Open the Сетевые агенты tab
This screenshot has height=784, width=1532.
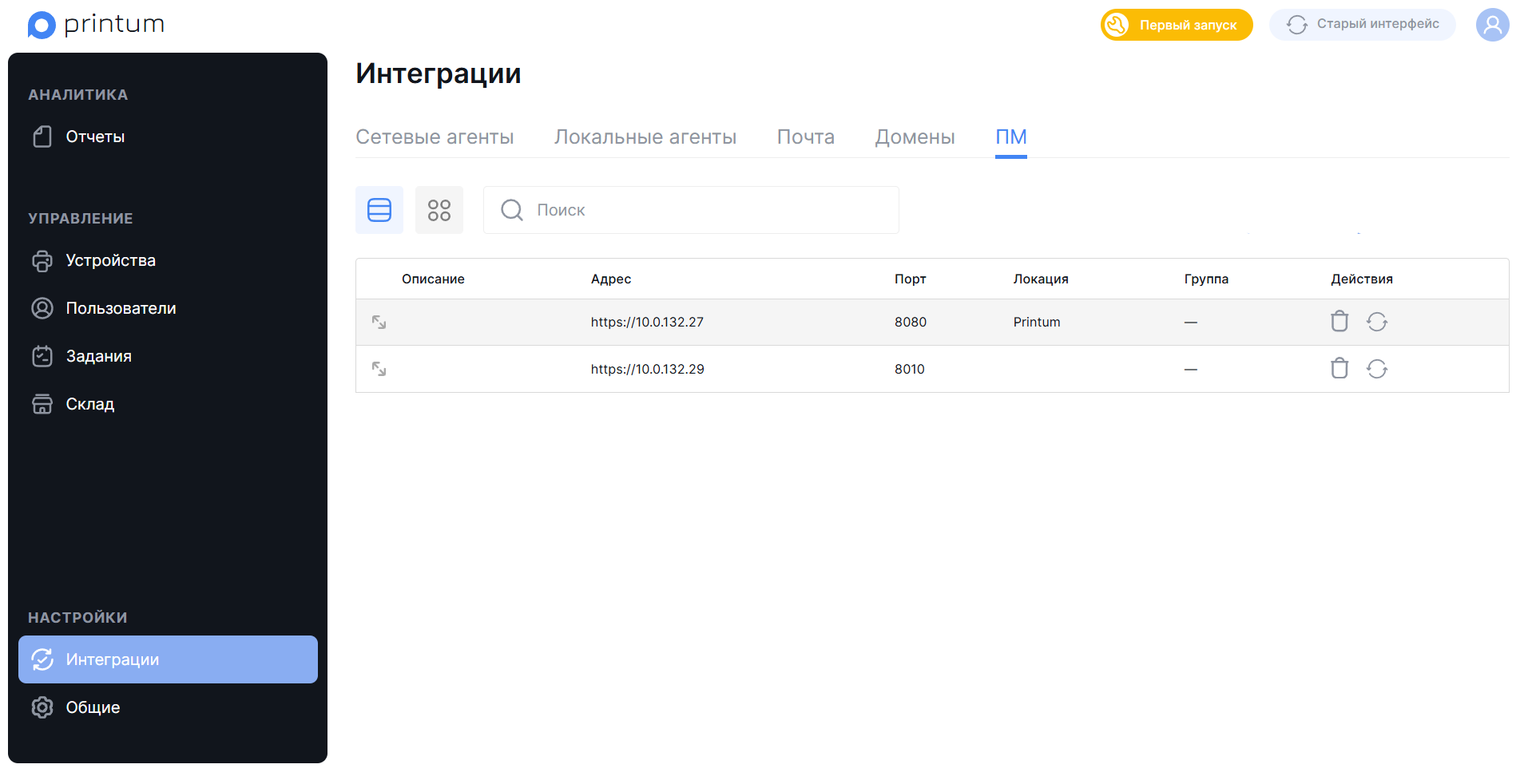(435, 137)
